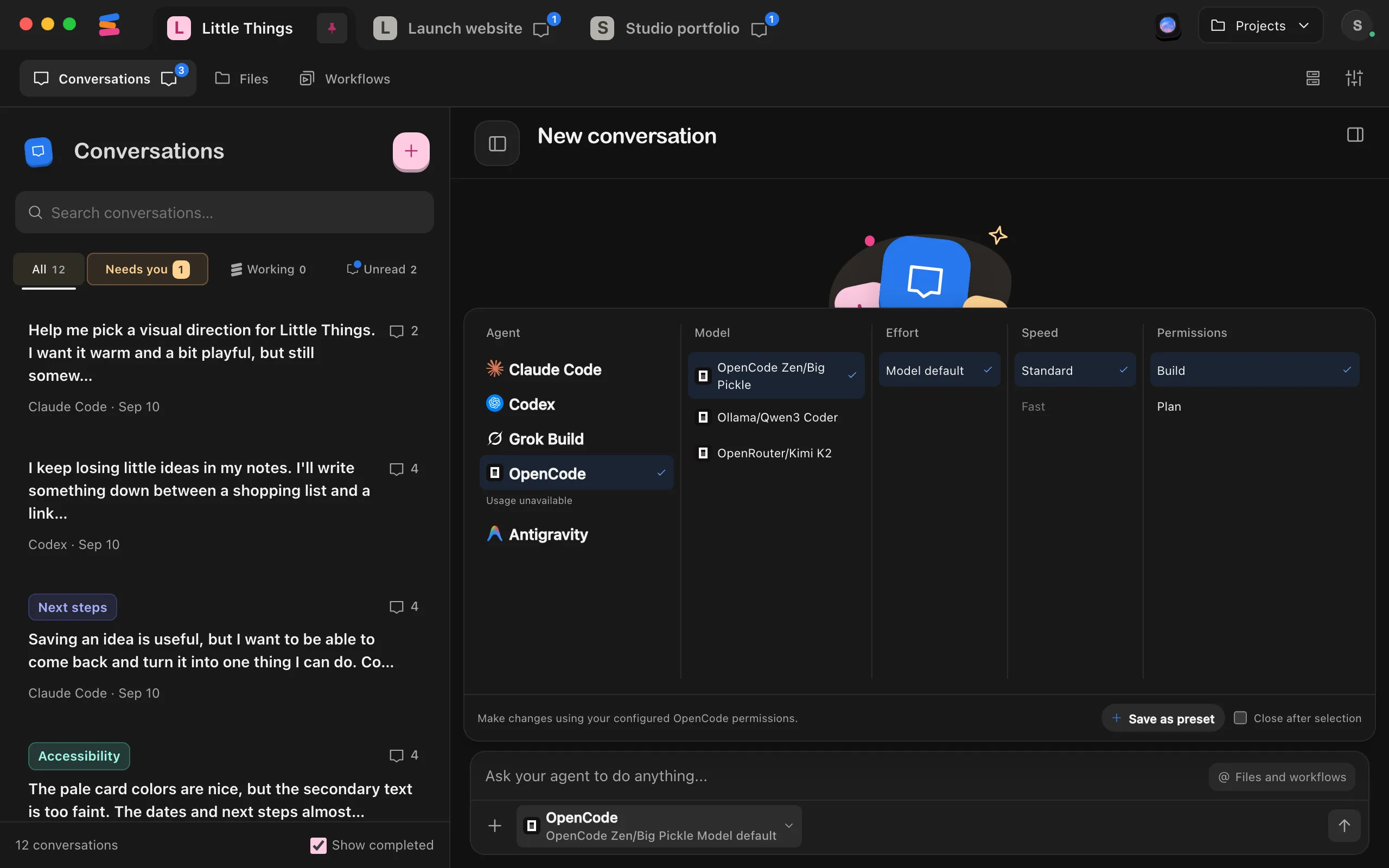Open the Projects dropdown

[x=1260, y=26]
